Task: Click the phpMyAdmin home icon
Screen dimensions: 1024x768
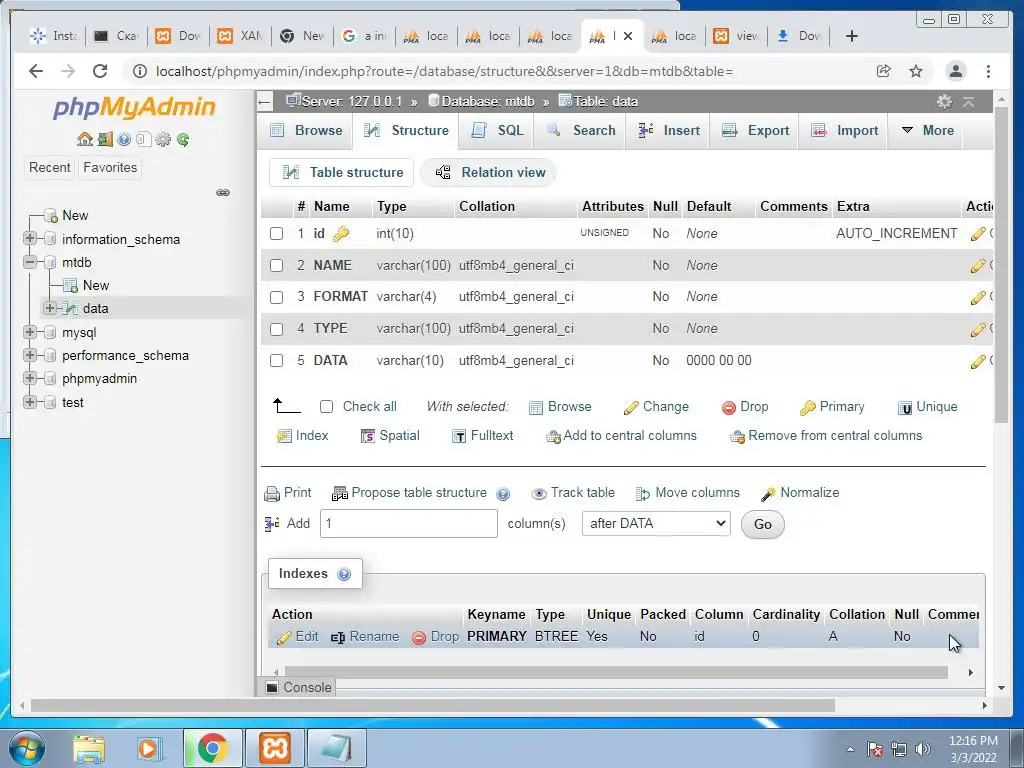Action: [x=84, y=139]
